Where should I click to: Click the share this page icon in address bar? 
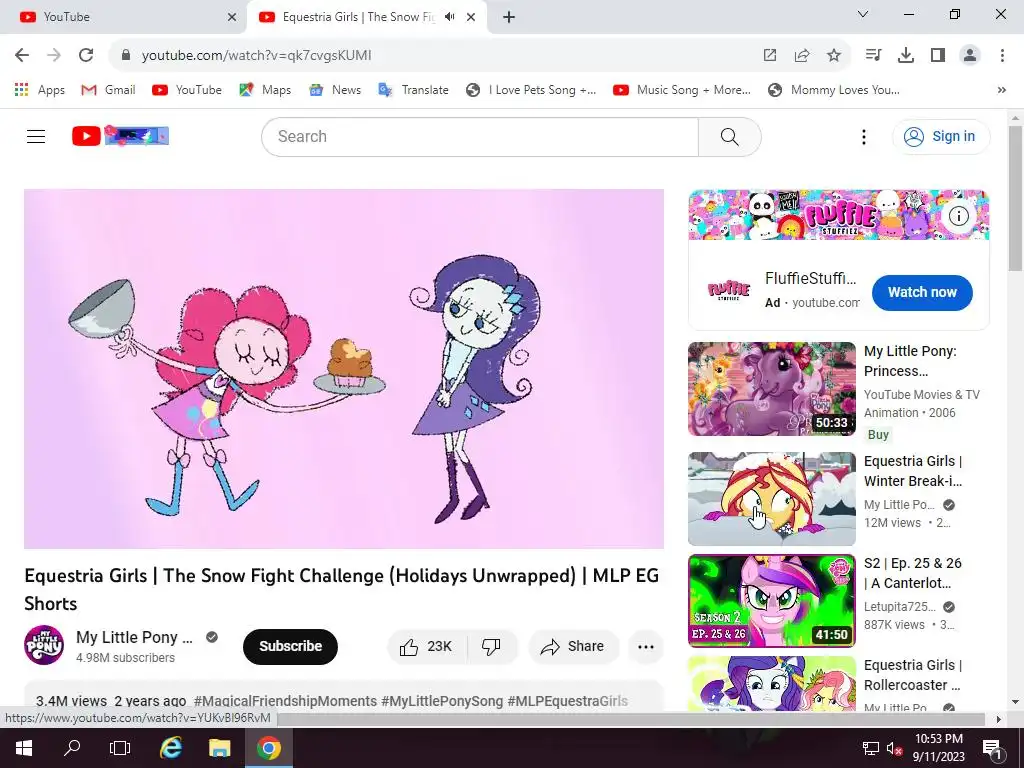click(x=802, y=56)
